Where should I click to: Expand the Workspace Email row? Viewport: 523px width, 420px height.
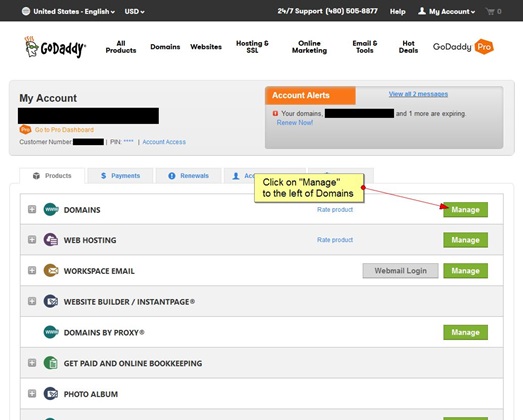point(32,271)
